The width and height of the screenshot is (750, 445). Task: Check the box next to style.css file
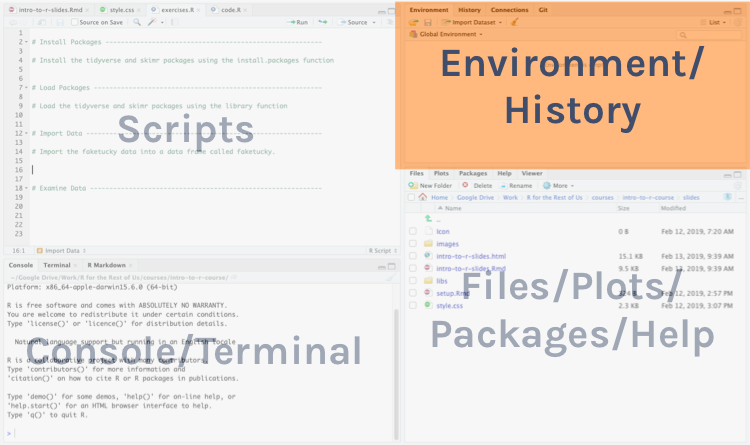click(x=413, y=305)
